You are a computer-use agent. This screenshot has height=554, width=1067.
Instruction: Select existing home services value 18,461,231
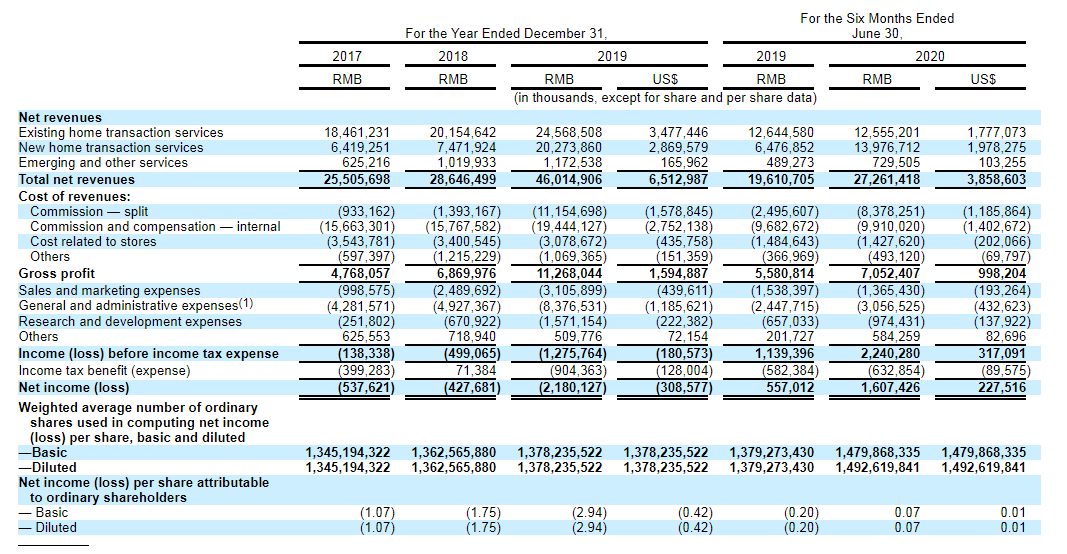[x=357, y=133]
